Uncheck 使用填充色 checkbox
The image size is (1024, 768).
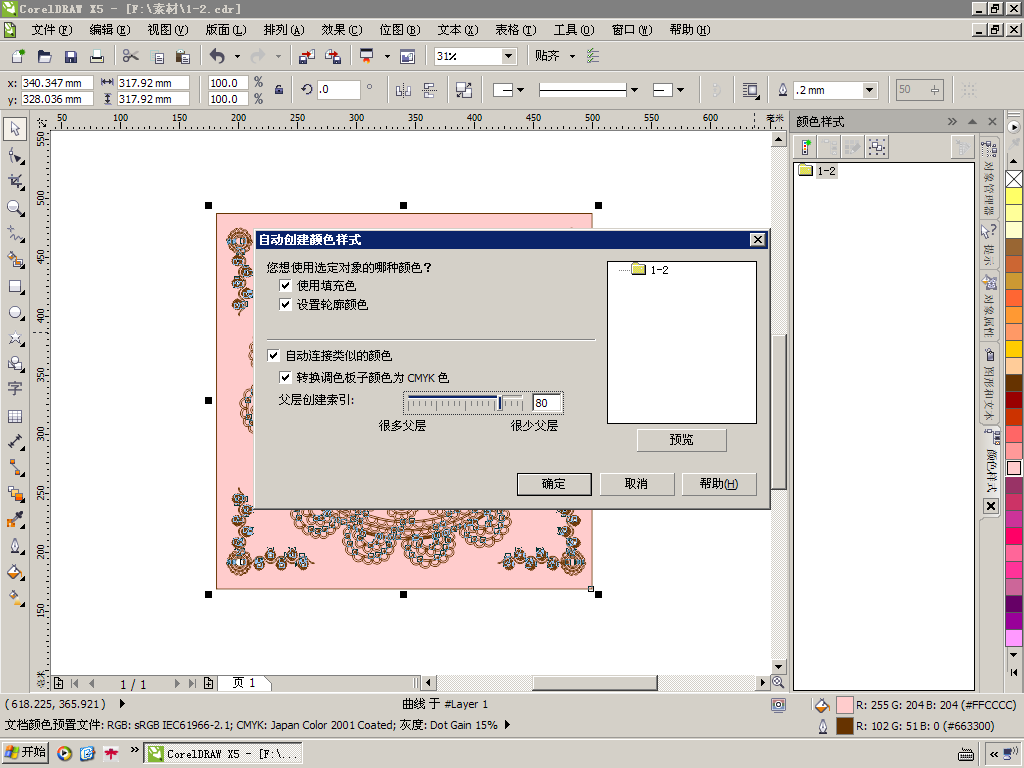coord(285,285)
